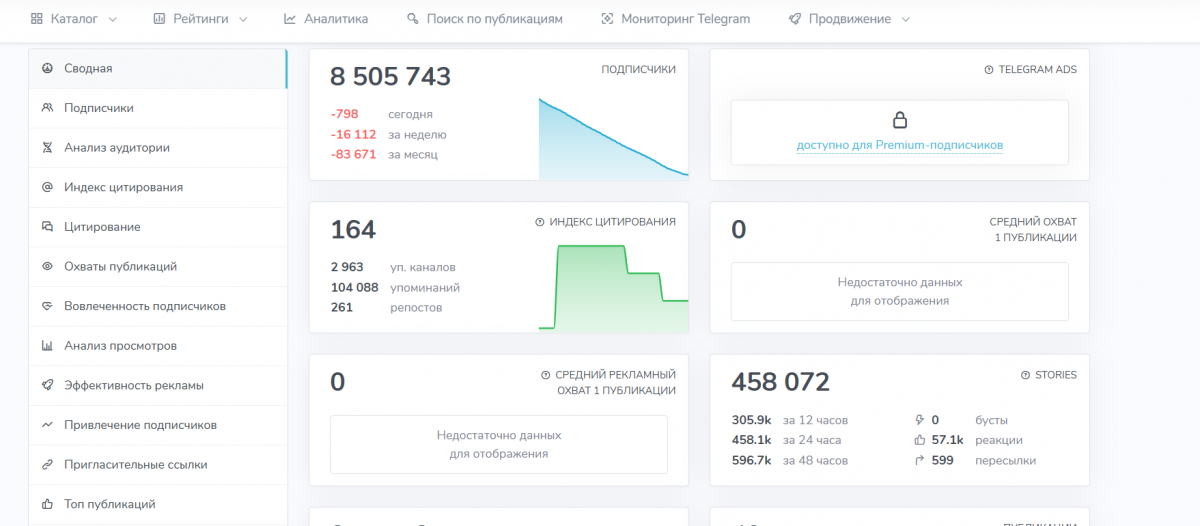
Task: Click the help icon beside ИНДЕКС ЦИТИРОВАНИЯ
Action: [540, 222]
